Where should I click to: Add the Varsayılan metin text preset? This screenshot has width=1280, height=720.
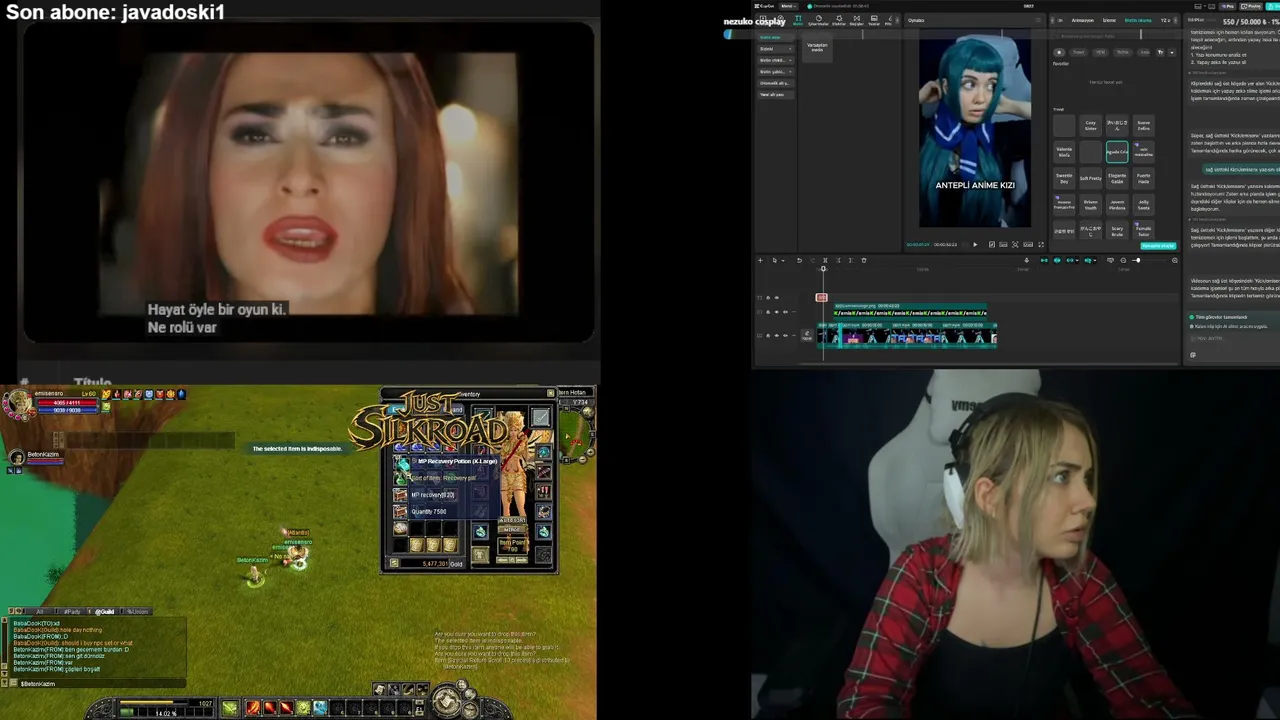[817, 46]
